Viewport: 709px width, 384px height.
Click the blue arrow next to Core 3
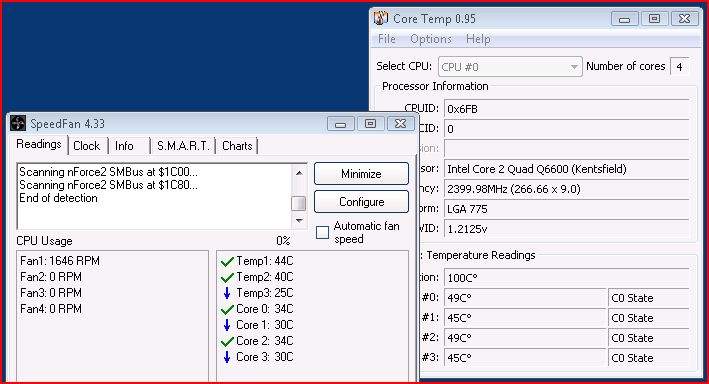coord(227,357)
